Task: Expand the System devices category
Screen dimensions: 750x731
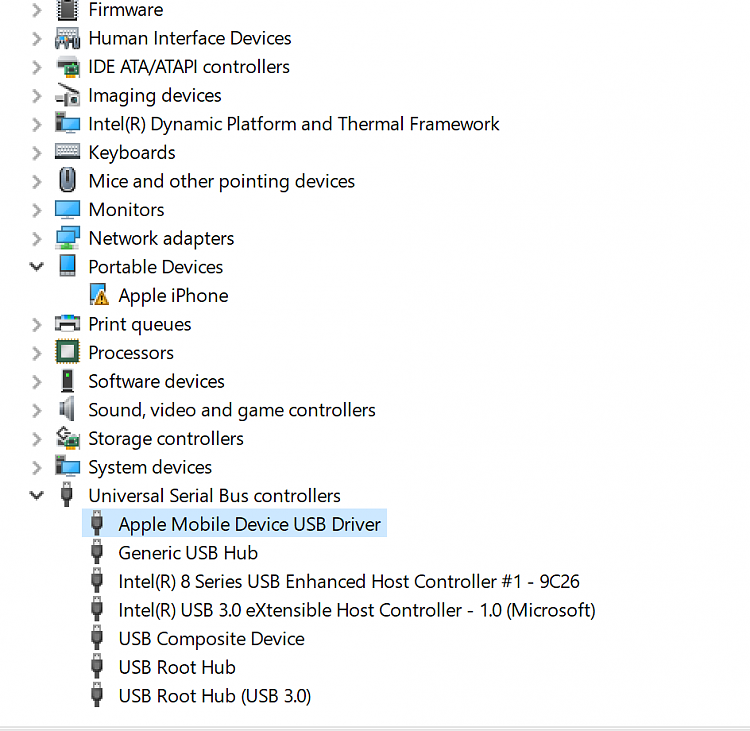Action: (37, 467)
